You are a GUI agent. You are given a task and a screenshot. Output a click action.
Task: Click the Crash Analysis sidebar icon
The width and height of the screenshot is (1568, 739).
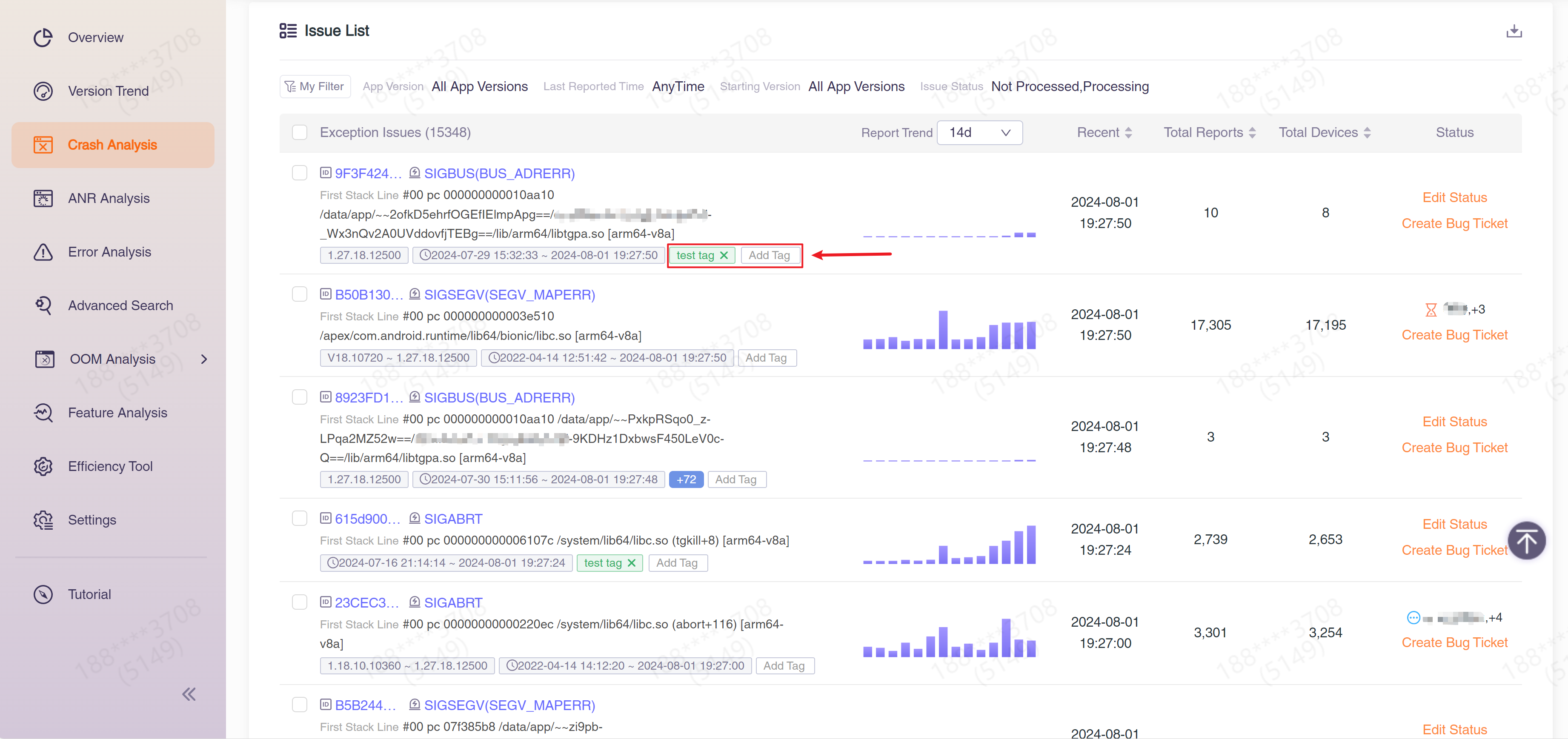tap(43, 145)
